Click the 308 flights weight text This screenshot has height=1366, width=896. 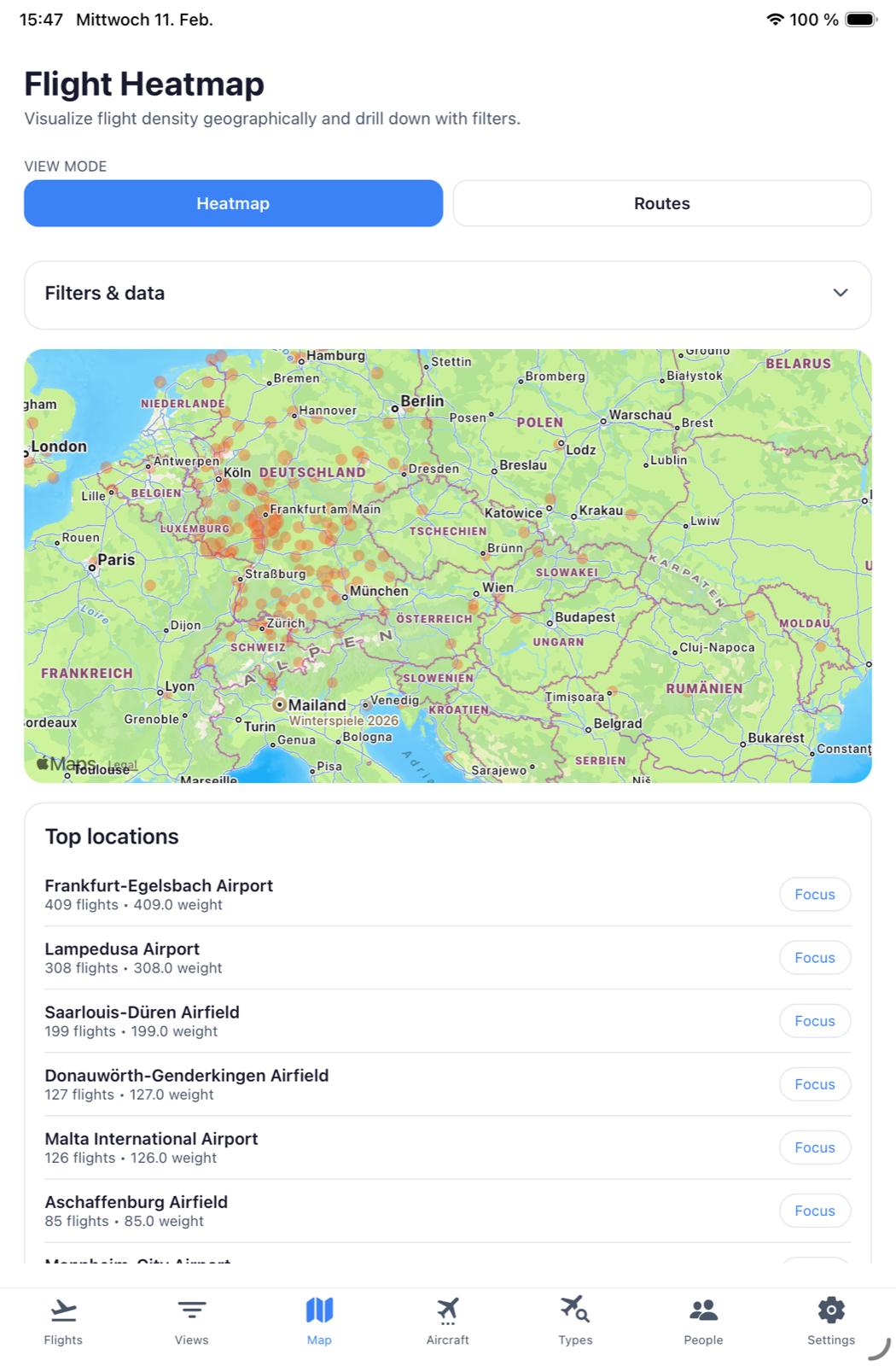pos(133,968)
